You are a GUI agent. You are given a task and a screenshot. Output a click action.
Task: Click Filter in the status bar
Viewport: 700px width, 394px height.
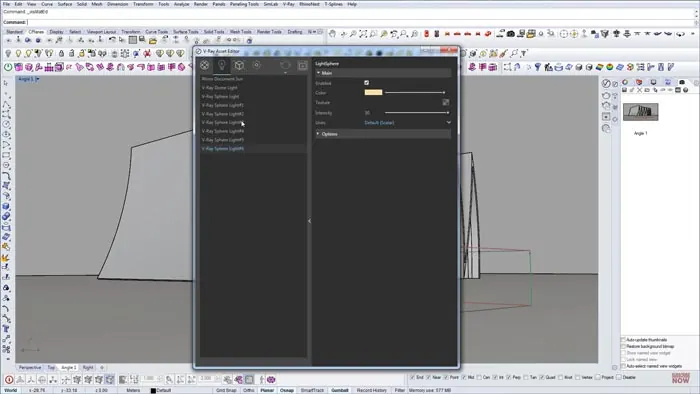[x=400, y=390]
